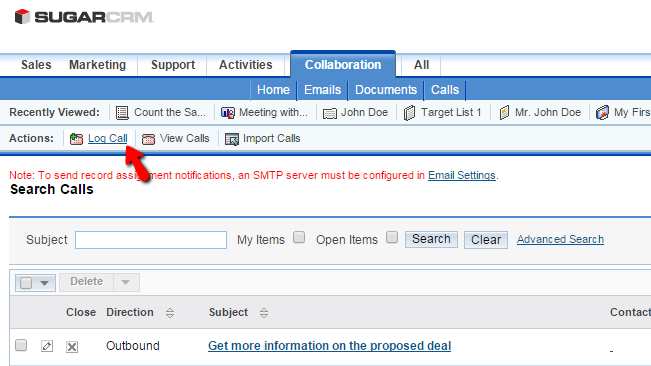Screen dimensions: 651x366
Task: Open recently viewed Count the Sa... record icon
Action: coord(122,112)
